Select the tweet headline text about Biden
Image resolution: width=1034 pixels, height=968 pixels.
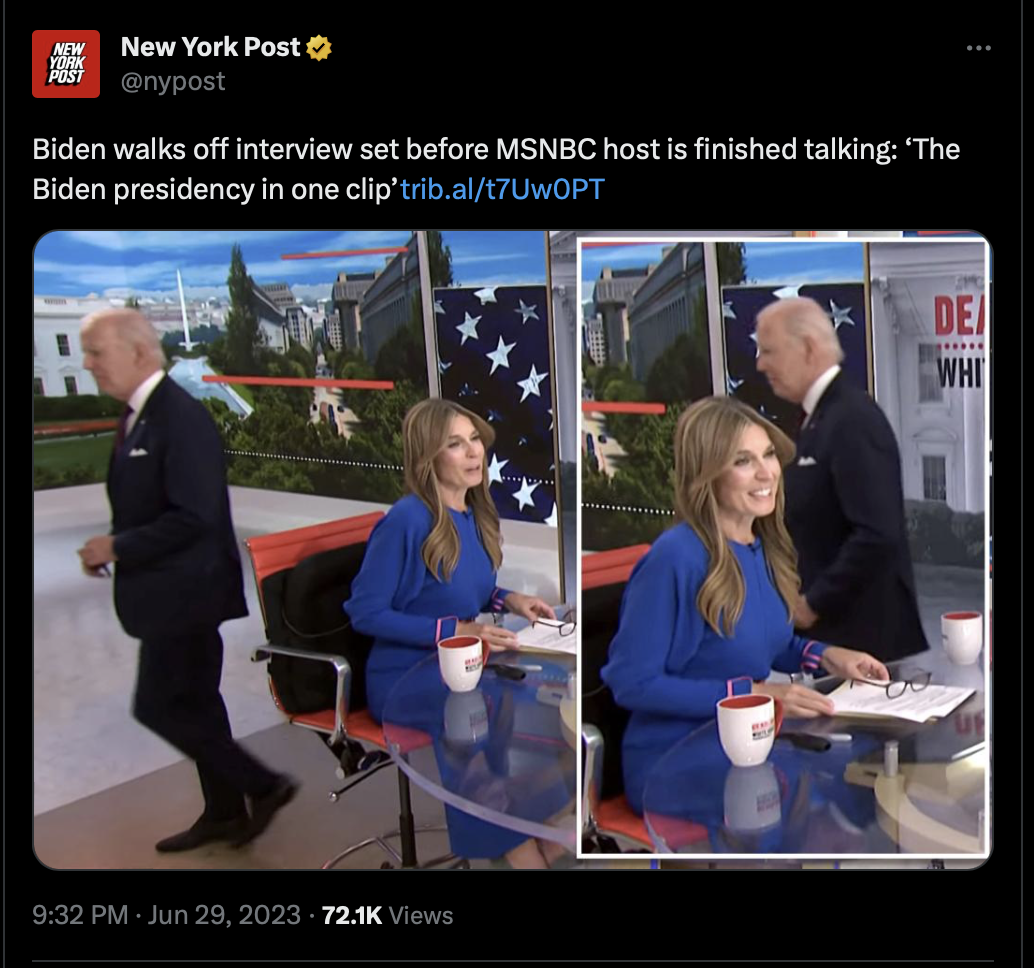[x=496, y=169]
